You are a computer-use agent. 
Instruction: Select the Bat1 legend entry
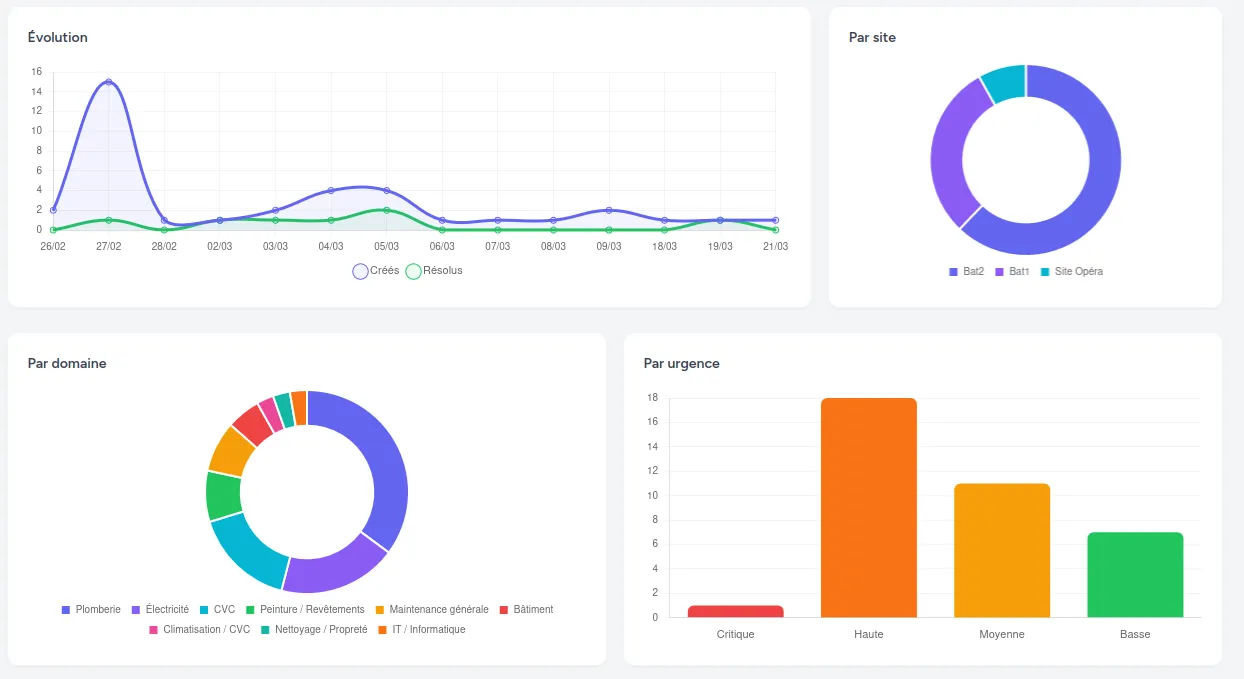999,271
